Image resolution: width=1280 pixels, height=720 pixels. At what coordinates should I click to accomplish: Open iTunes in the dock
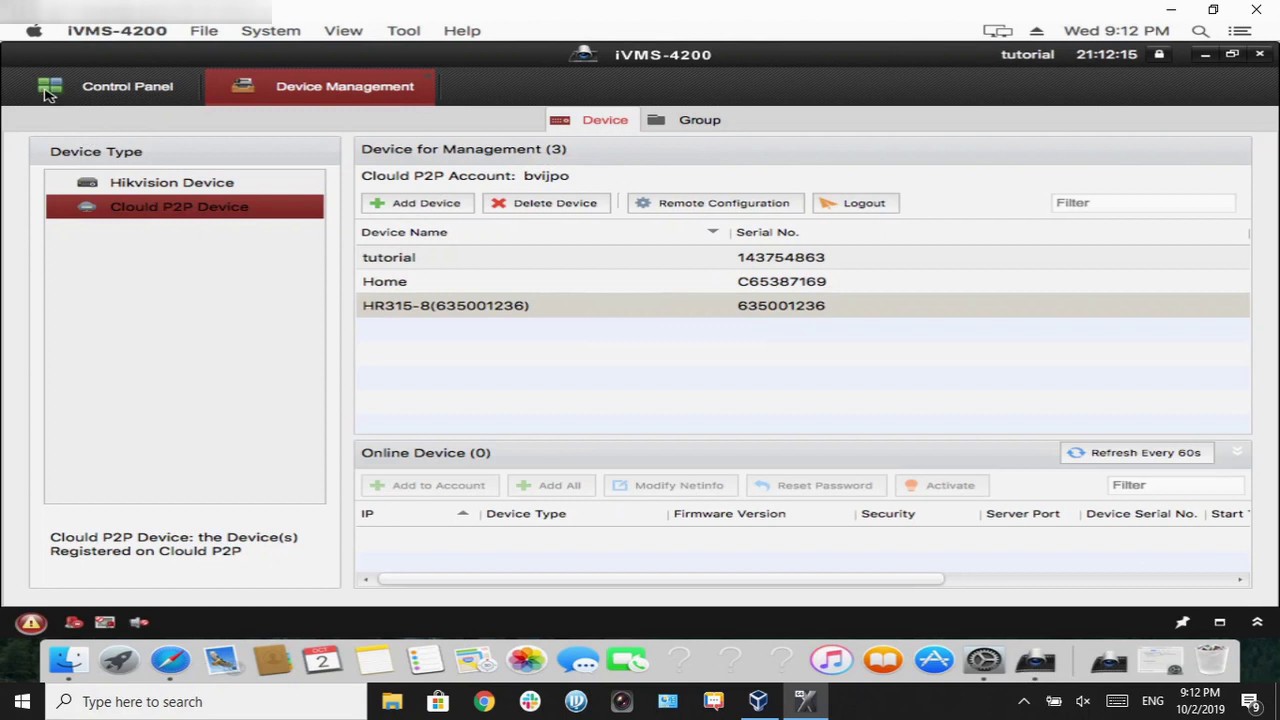831,661
